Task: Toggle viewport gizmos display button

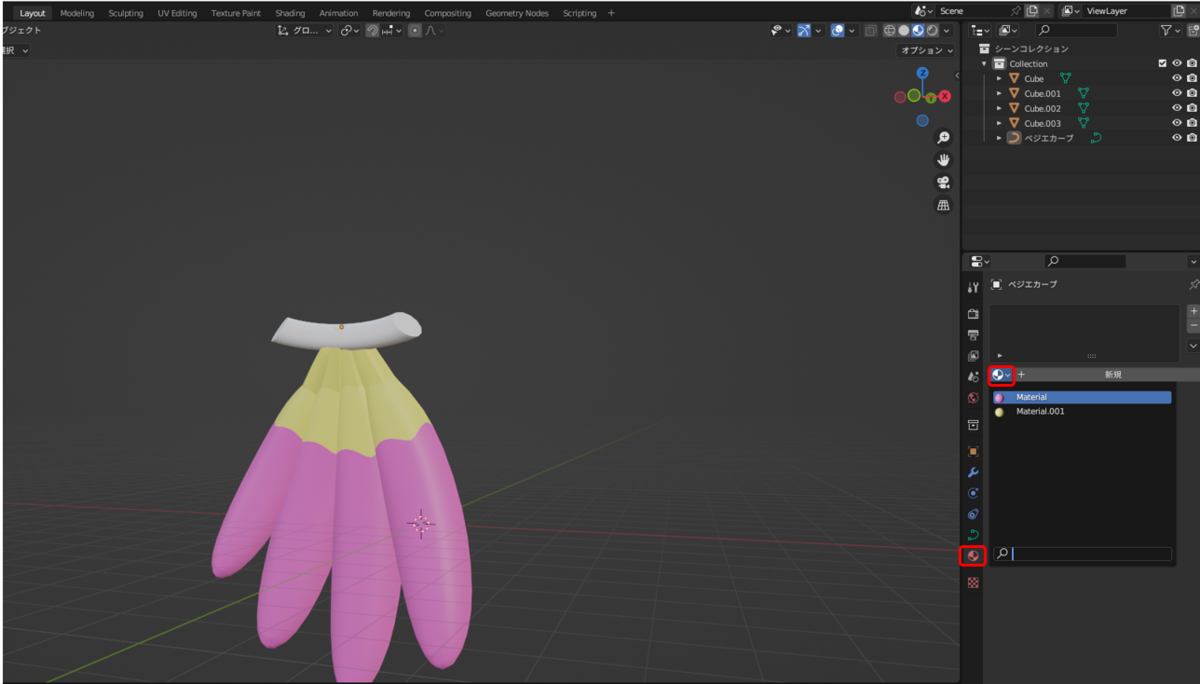Action: point(803,31)
